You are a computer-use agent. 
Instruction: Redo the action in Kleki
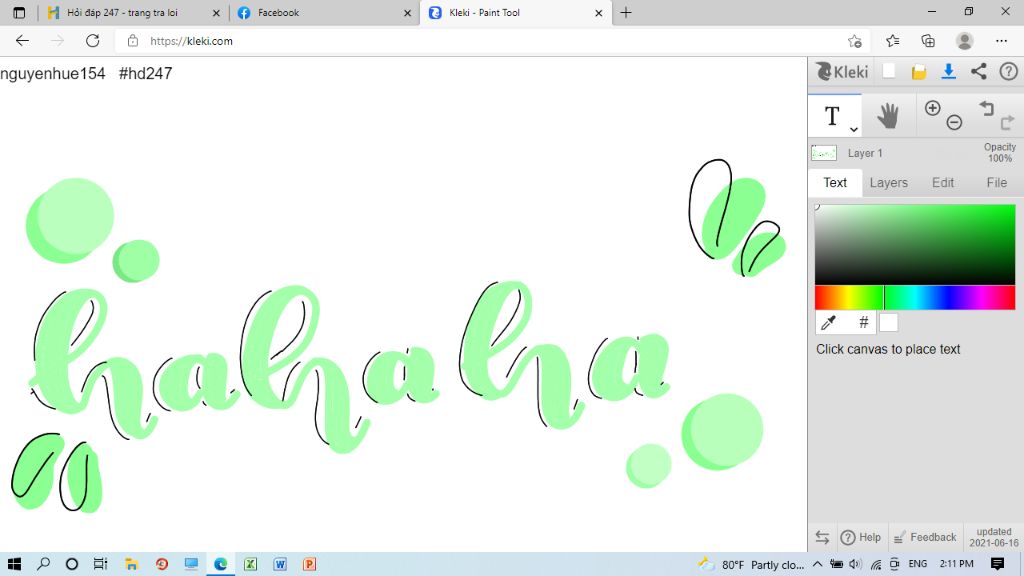(1007, 122)
